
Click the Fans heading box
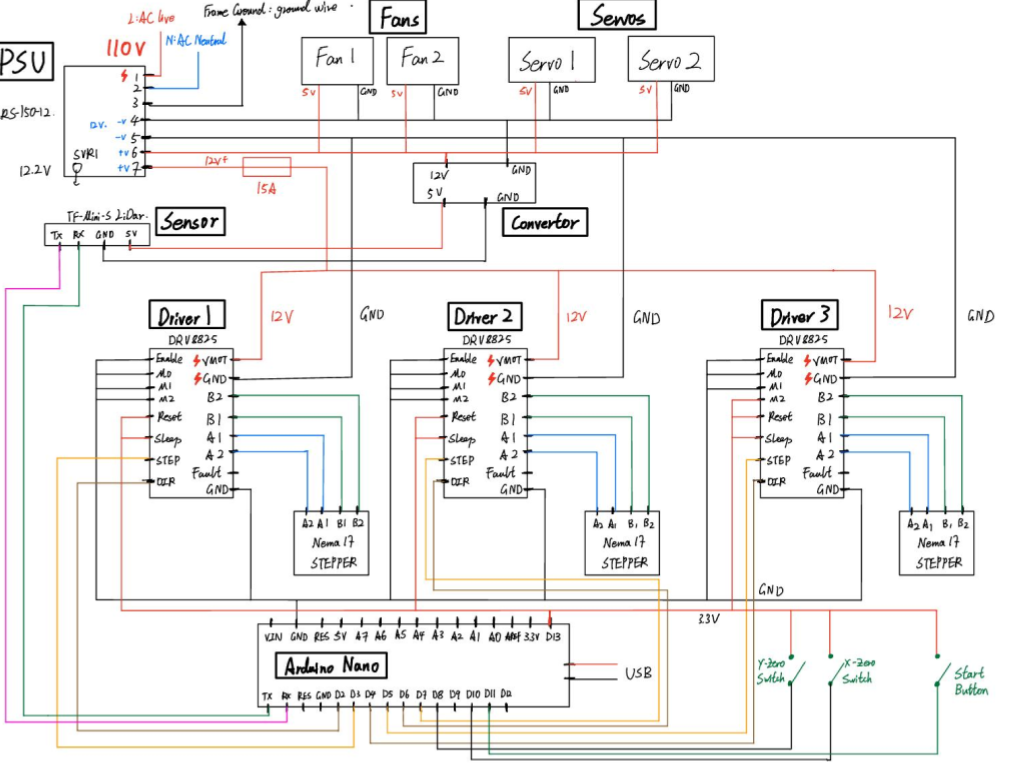pos(398,18)
